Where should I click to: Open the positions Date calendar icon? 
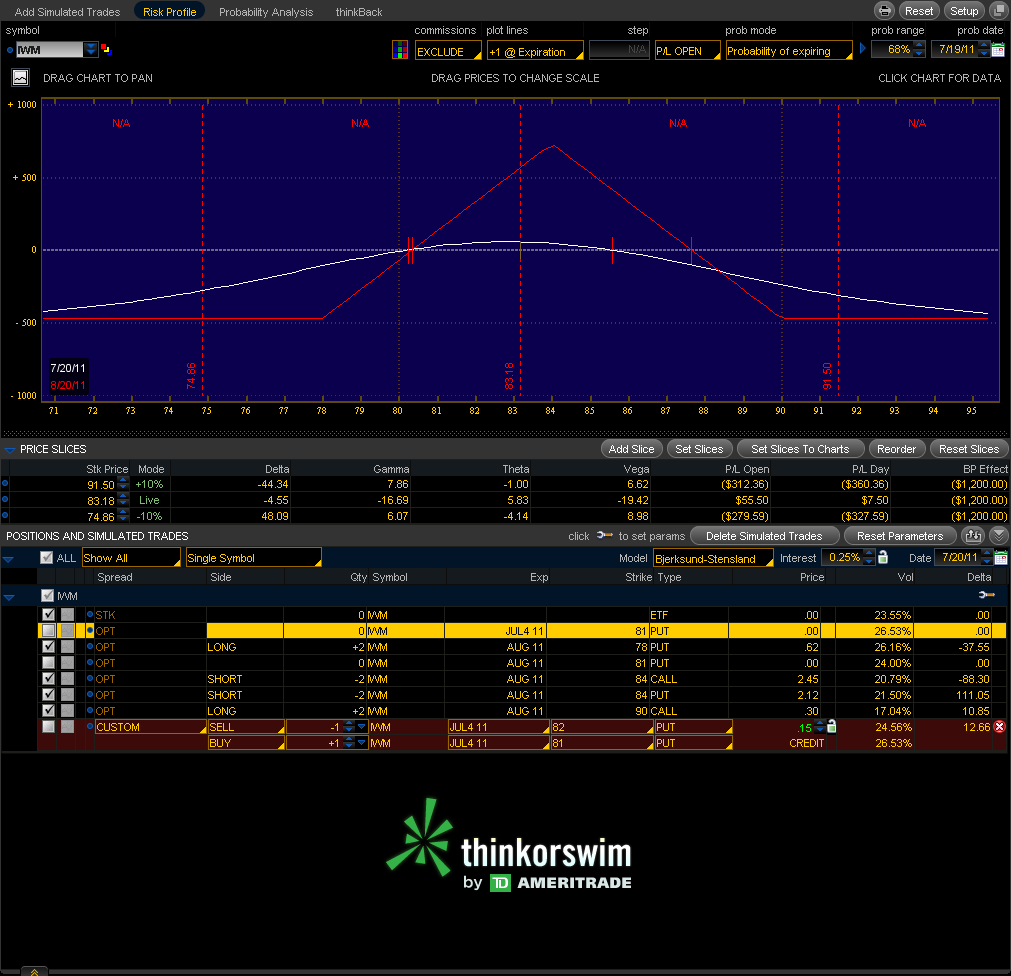tap(1001, 558)
